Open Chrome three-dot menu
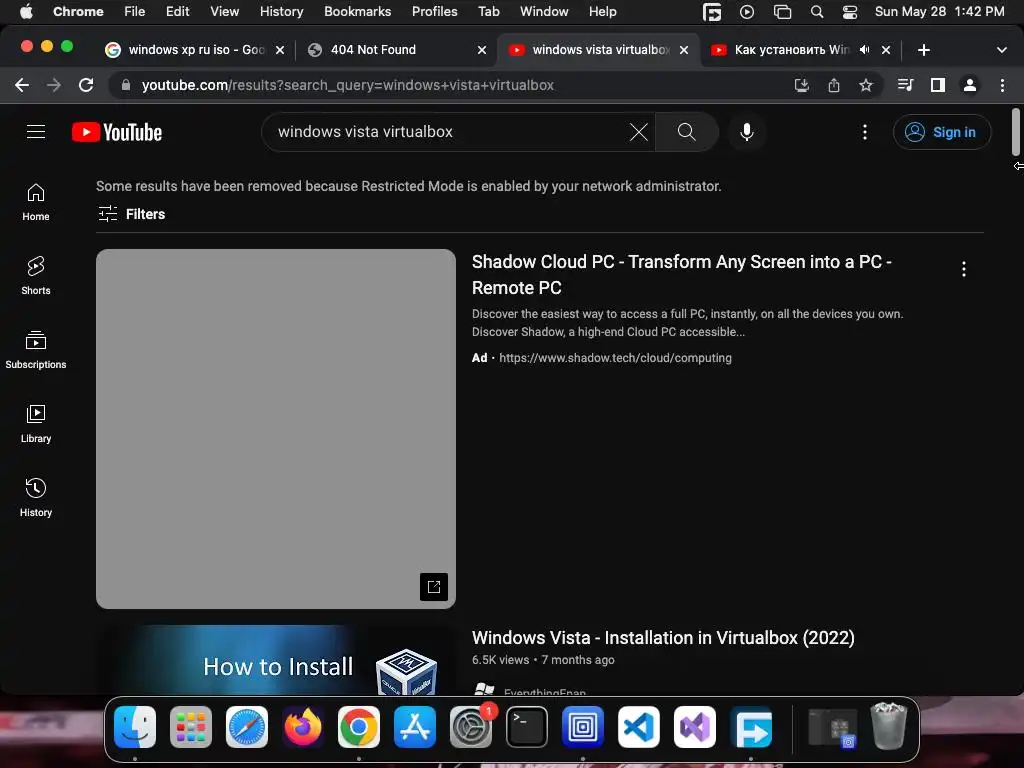This screenshot has height=768, width=1024. [x=1002, y=85]
